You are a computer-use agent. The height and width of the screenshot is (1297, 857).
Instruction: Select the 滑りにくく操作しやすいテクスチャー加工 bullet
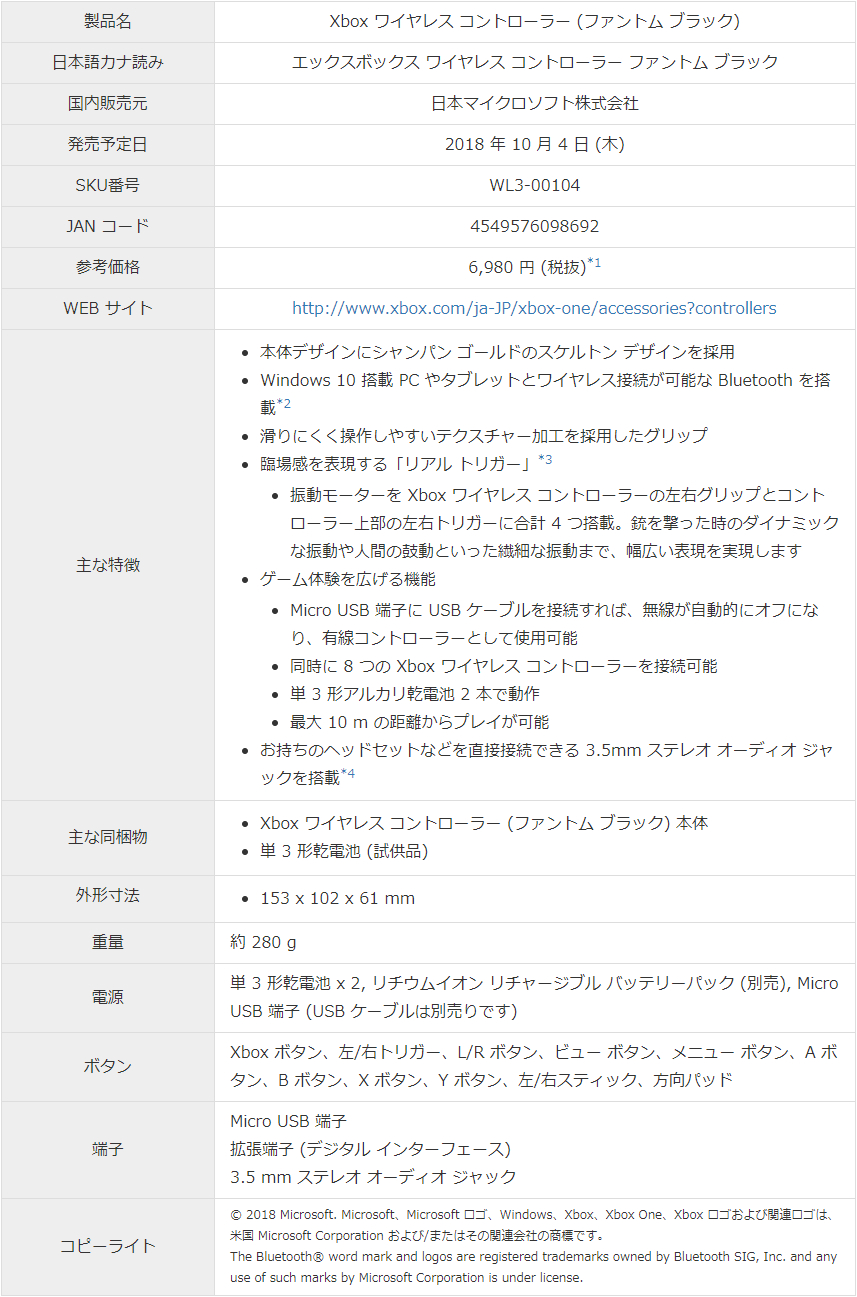click(x=483, y=435)
